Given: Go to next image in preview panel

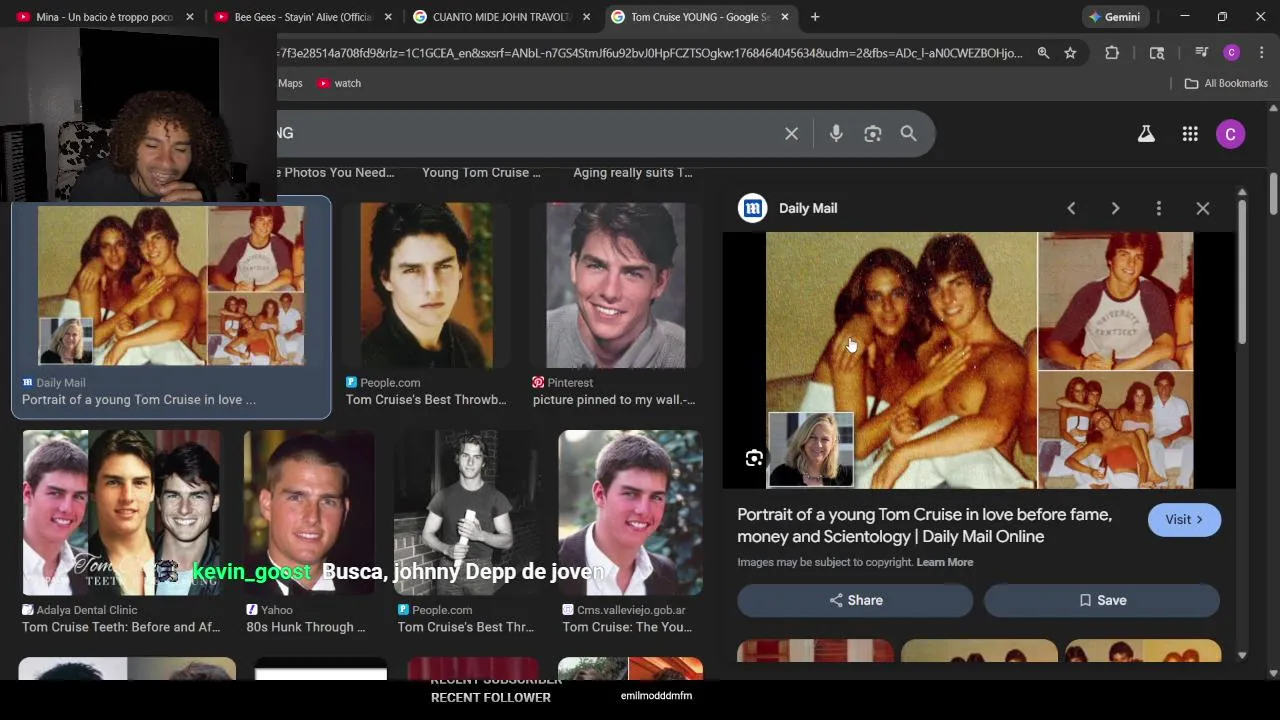Looking at the screenshot, I should pos(1115,208).
